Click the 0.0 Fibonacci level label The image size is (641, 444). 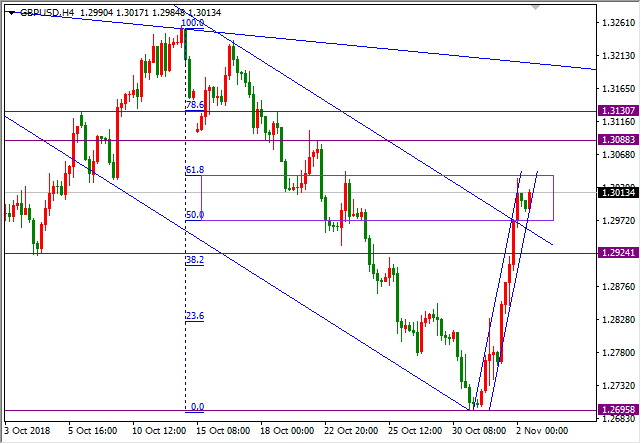(197, 407)
